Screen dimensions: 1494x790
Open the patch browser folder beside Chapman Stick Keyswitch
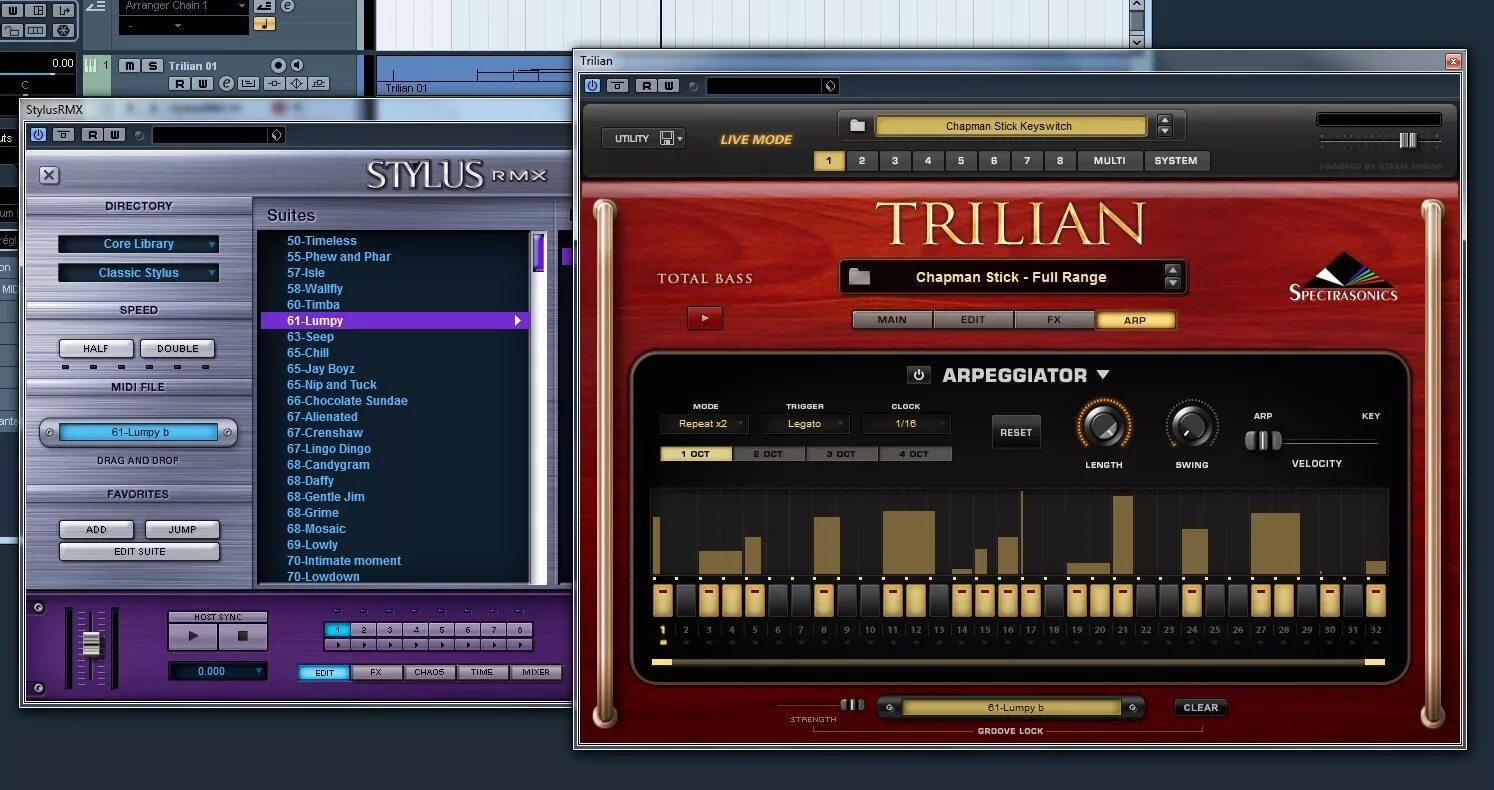coord(857,126)
